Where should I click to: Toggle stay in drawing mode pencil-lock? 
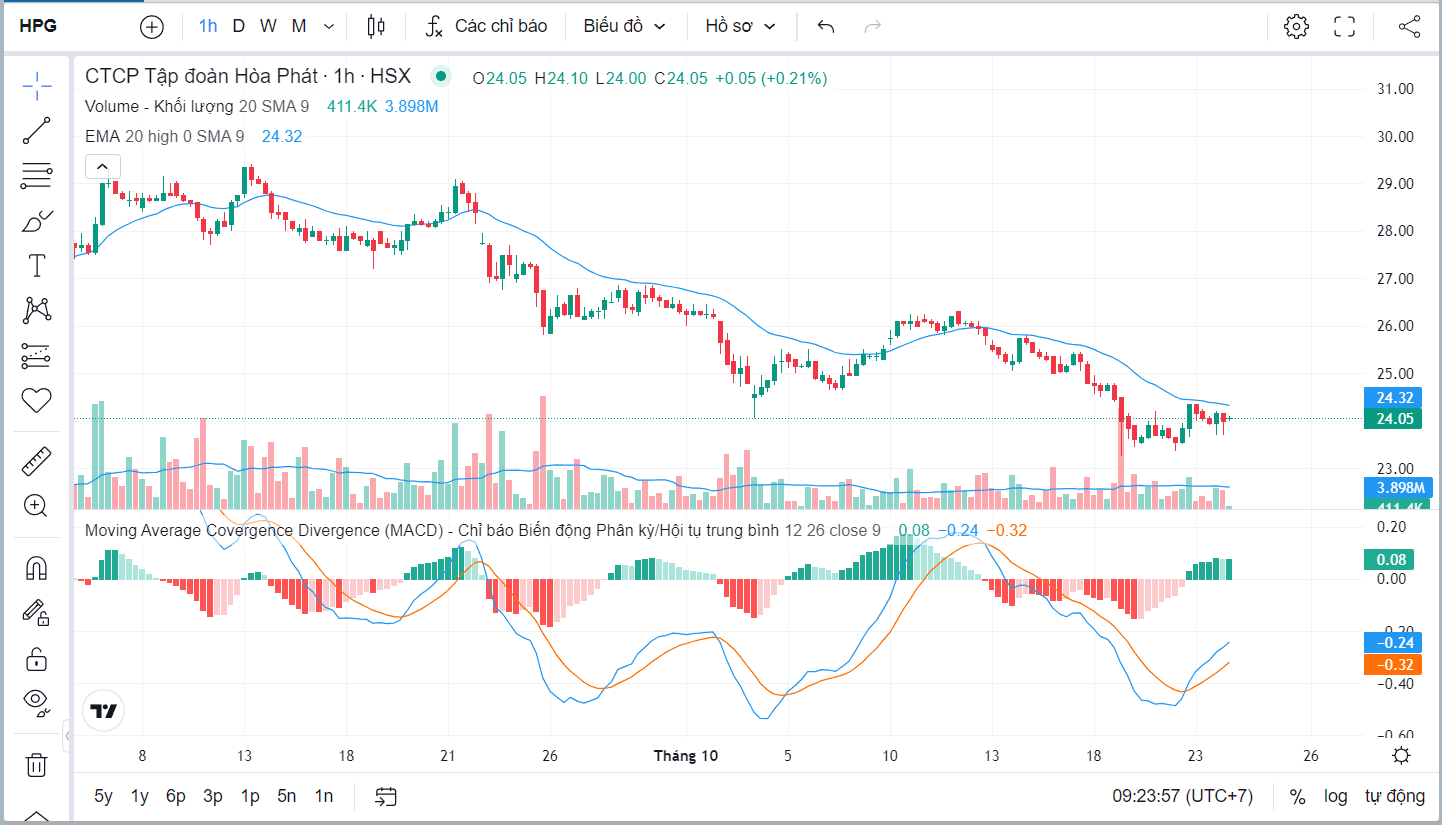click(x=36, y=613)
